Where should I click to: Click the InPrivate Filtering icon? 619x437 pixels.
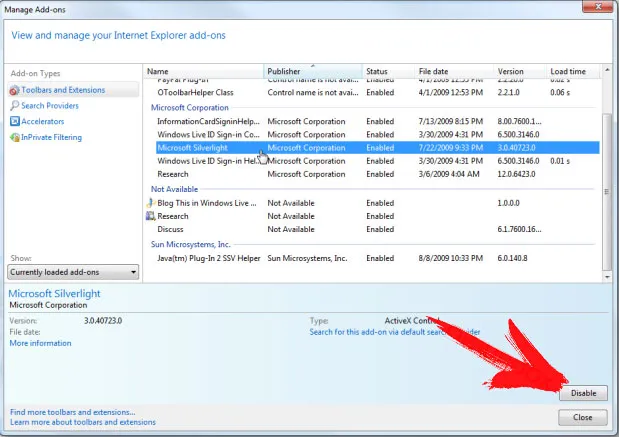coord(15,137)
